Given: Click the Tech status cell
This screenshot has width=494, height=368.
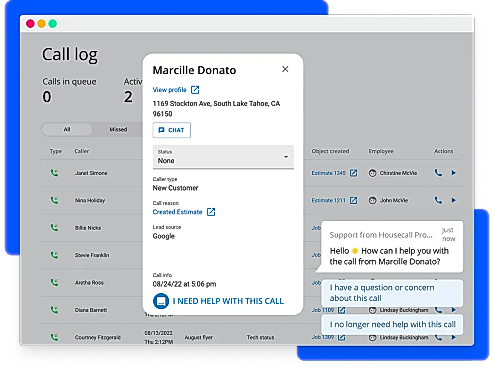Looking at the screenshot, I should click(x=260, y=337).
